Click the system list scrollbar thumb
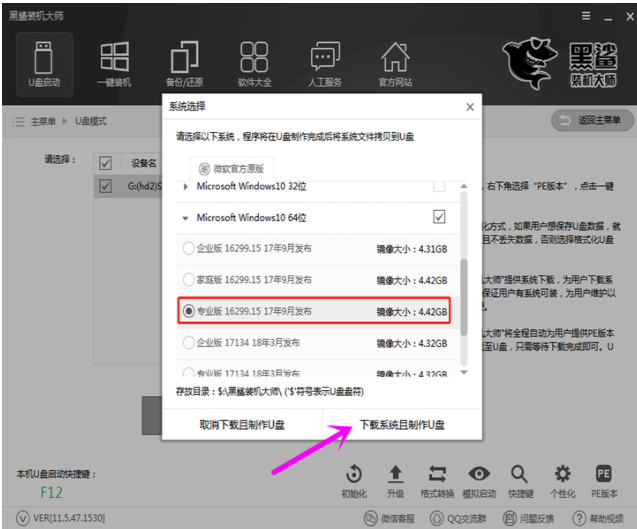 (464, 298)
